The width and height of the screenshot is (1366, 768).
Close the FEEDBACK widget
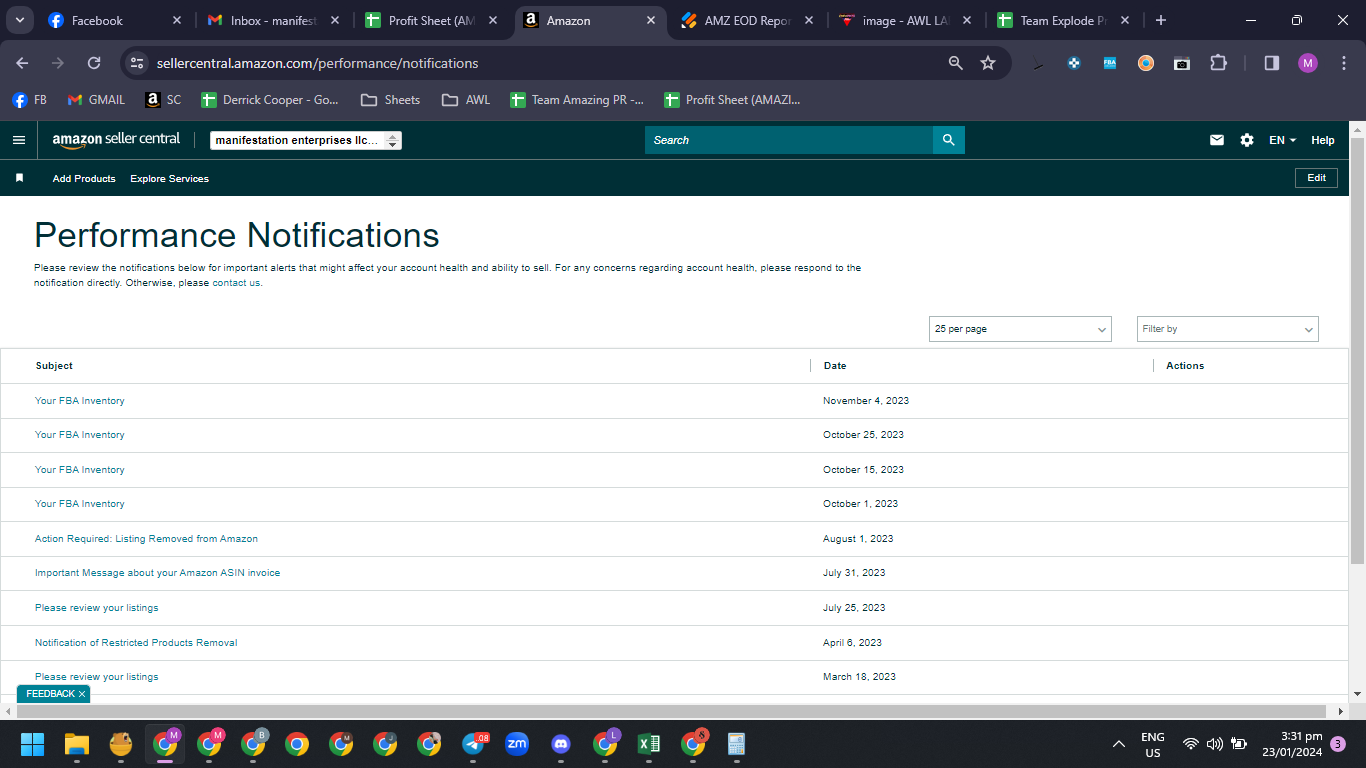point(82,694)
